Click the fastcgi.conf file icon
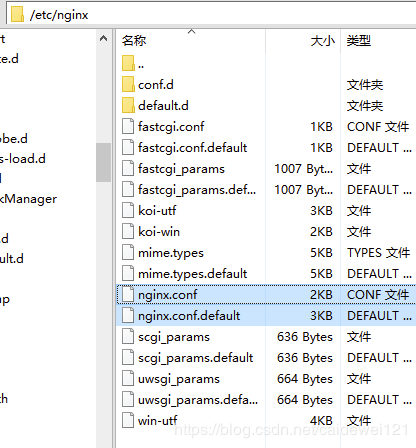416x448 pixels. point(128,126)
